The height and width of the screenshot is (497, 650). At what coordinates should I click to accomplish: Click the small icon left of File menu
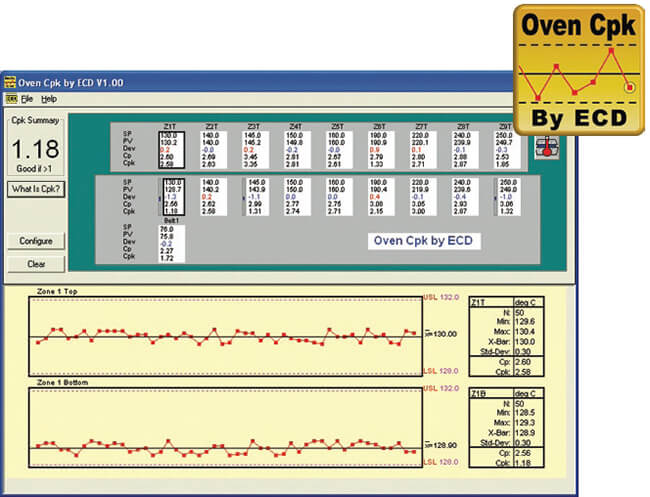click(11, 99)
